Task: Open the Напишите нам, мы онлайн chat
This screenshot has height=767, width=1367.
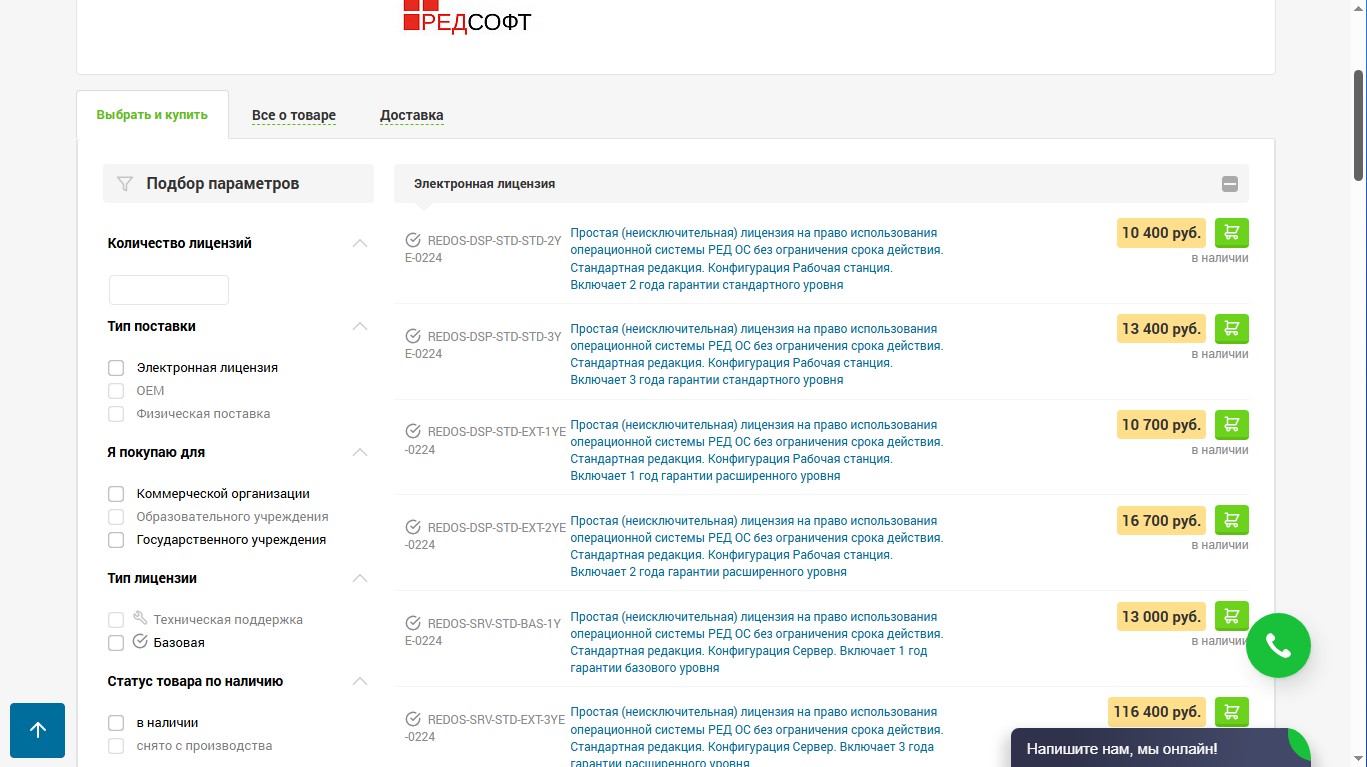Action: (1160, 748)
